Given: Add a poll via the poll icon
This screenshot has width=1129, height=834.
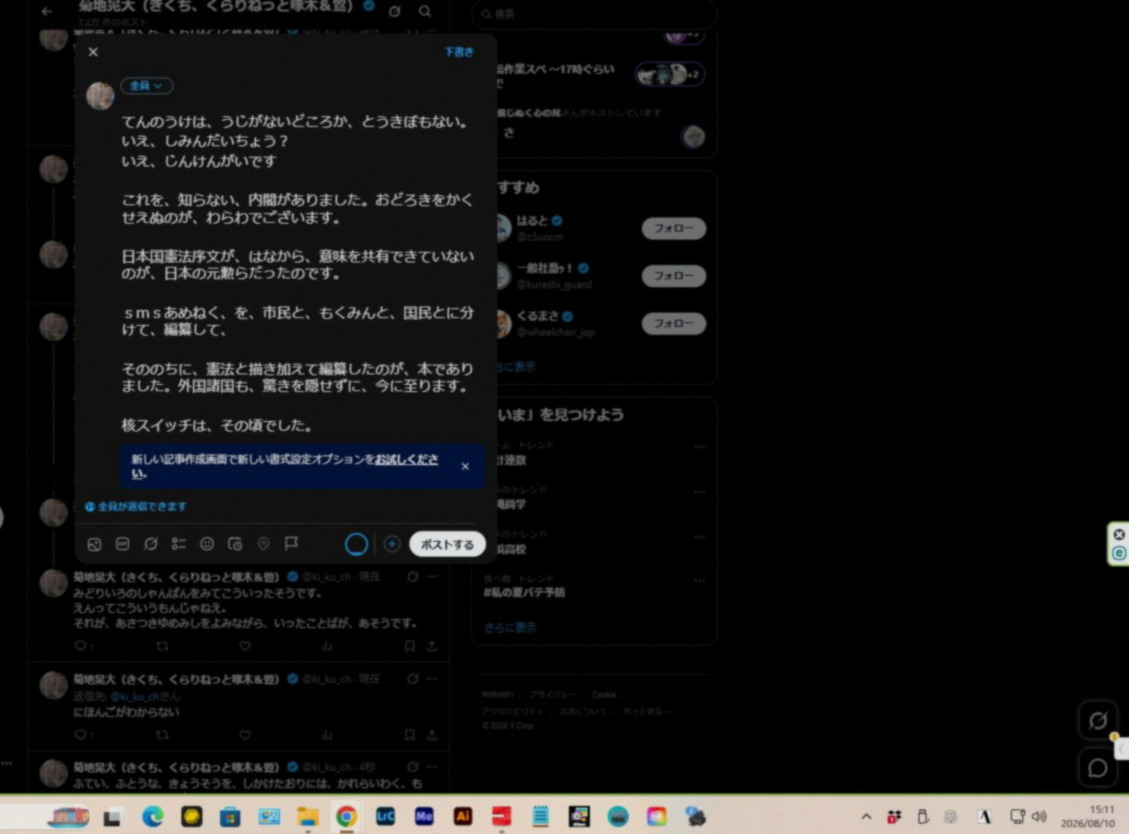Looking at the screenshot, I should [179, 544].
